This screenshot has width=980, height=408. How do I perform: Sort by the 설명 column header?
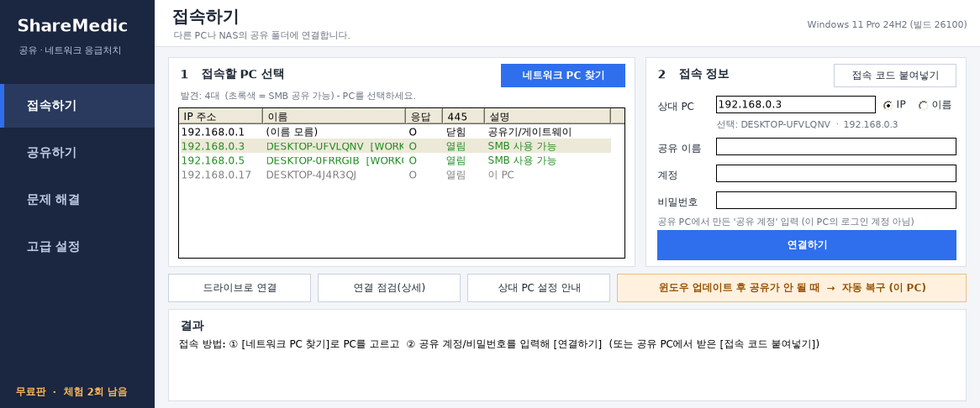tap(547, 116)
